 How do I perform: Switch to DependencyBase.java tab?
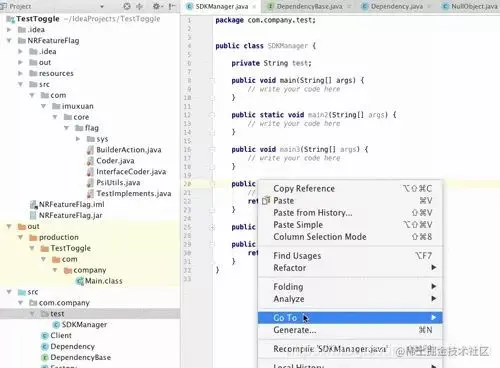309,6
